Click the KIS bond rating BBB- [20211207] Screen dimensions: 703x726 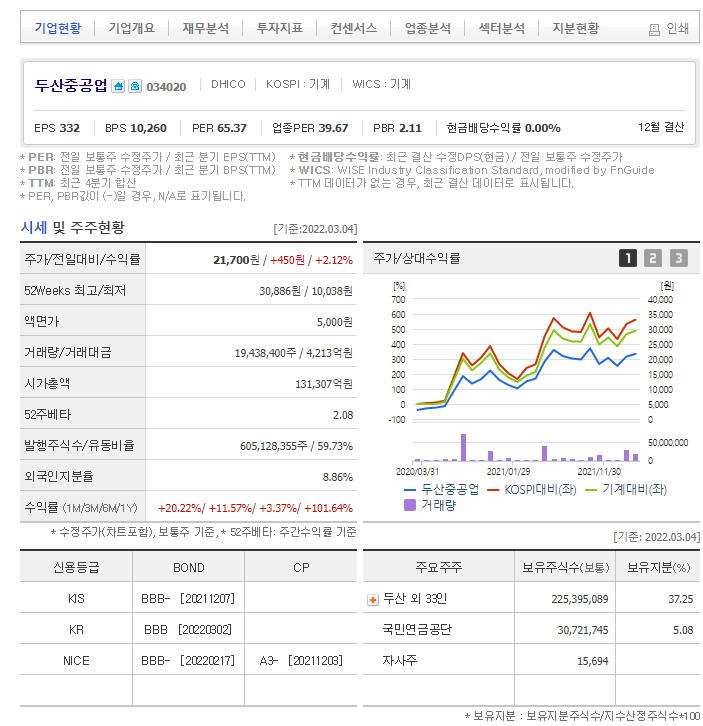tap(188, 599)
